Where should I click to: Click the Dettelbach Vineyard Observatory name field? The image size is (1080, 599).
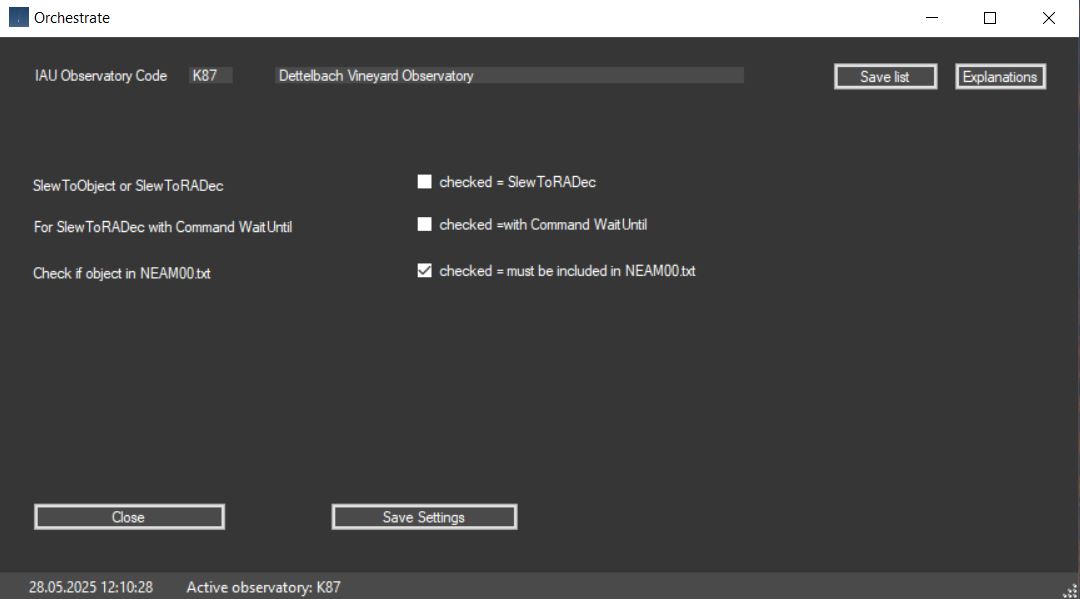pos(508,76)
